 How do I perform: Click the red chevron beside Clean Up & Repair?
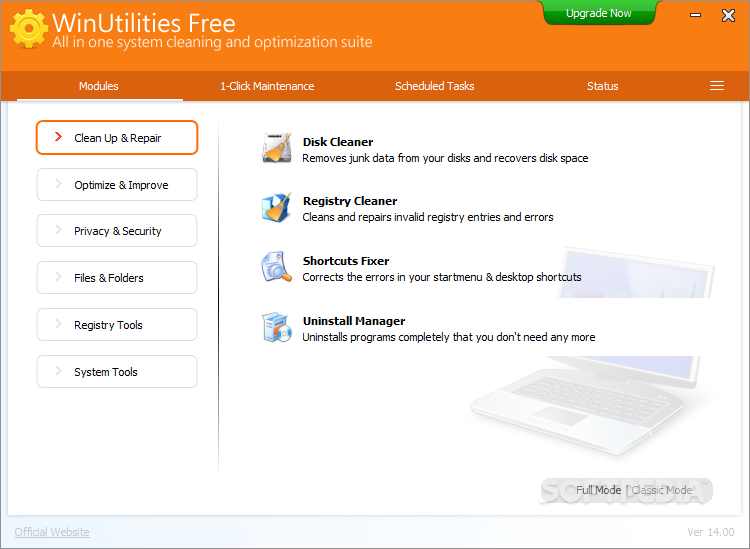pos(58,137)
